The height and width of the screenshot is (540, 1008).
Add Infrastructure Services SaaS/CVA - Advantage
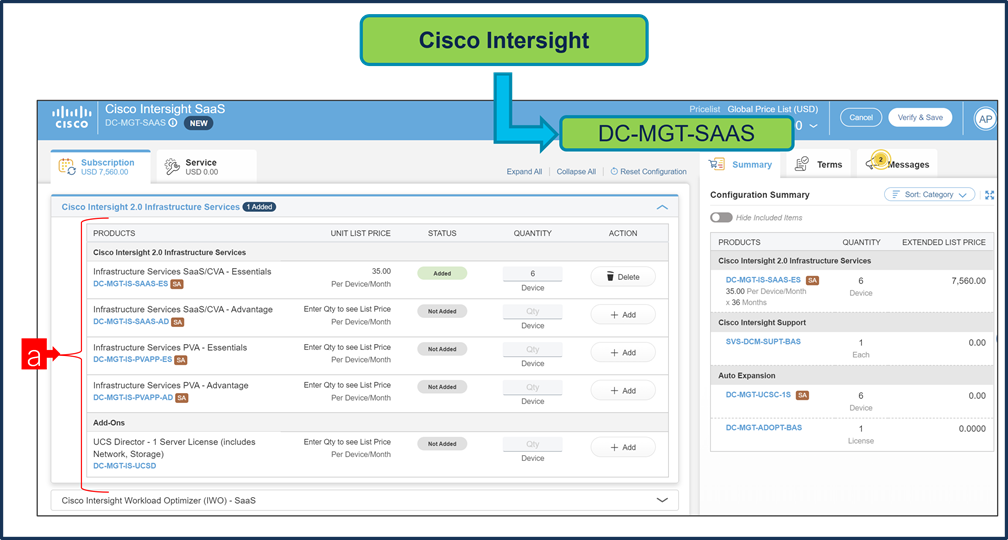point(623,315)
